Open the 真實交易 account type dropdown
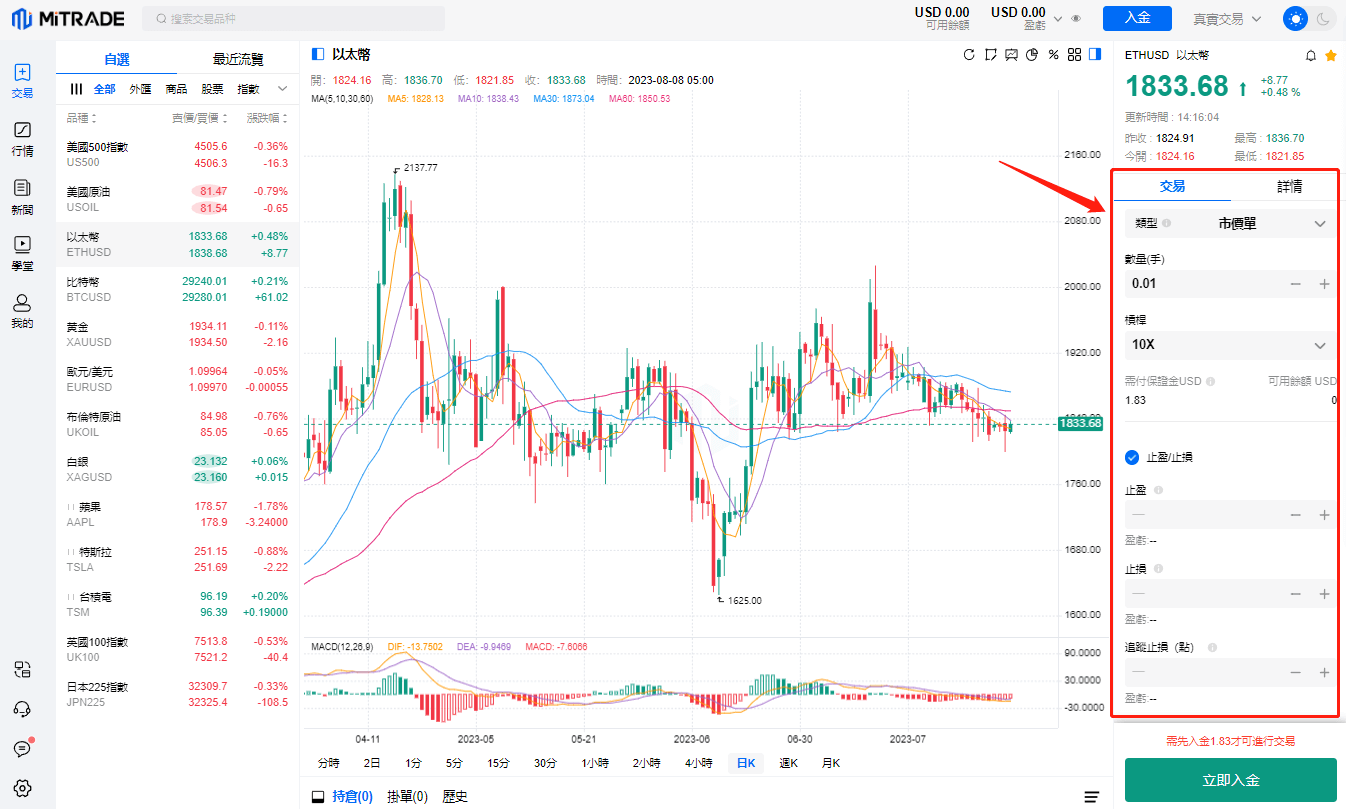 pyautogui.click(x=1227, y=19)
